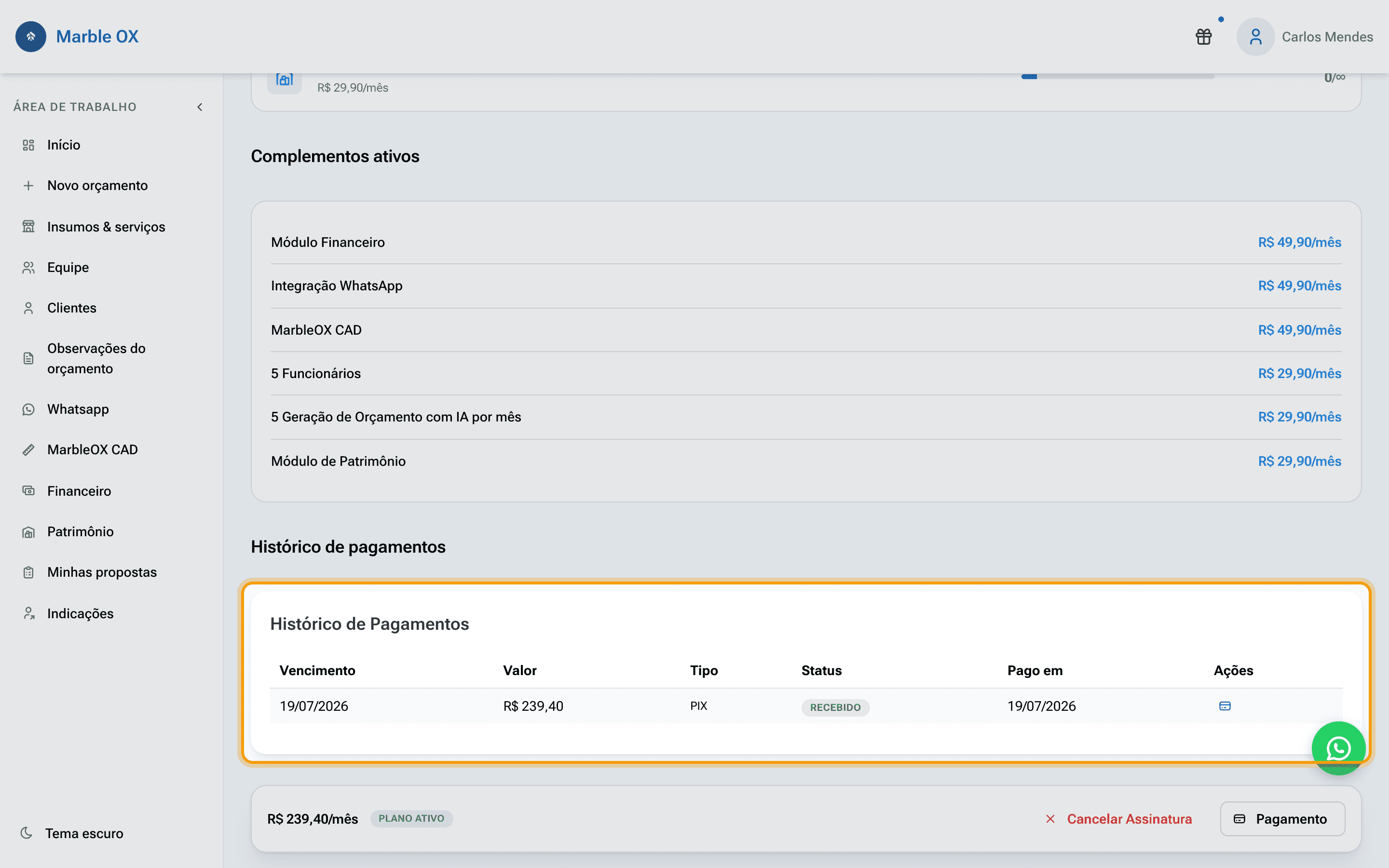Click the Minhas propostas clipboard icon
1389x868 pixels.
tap(29, 572)
